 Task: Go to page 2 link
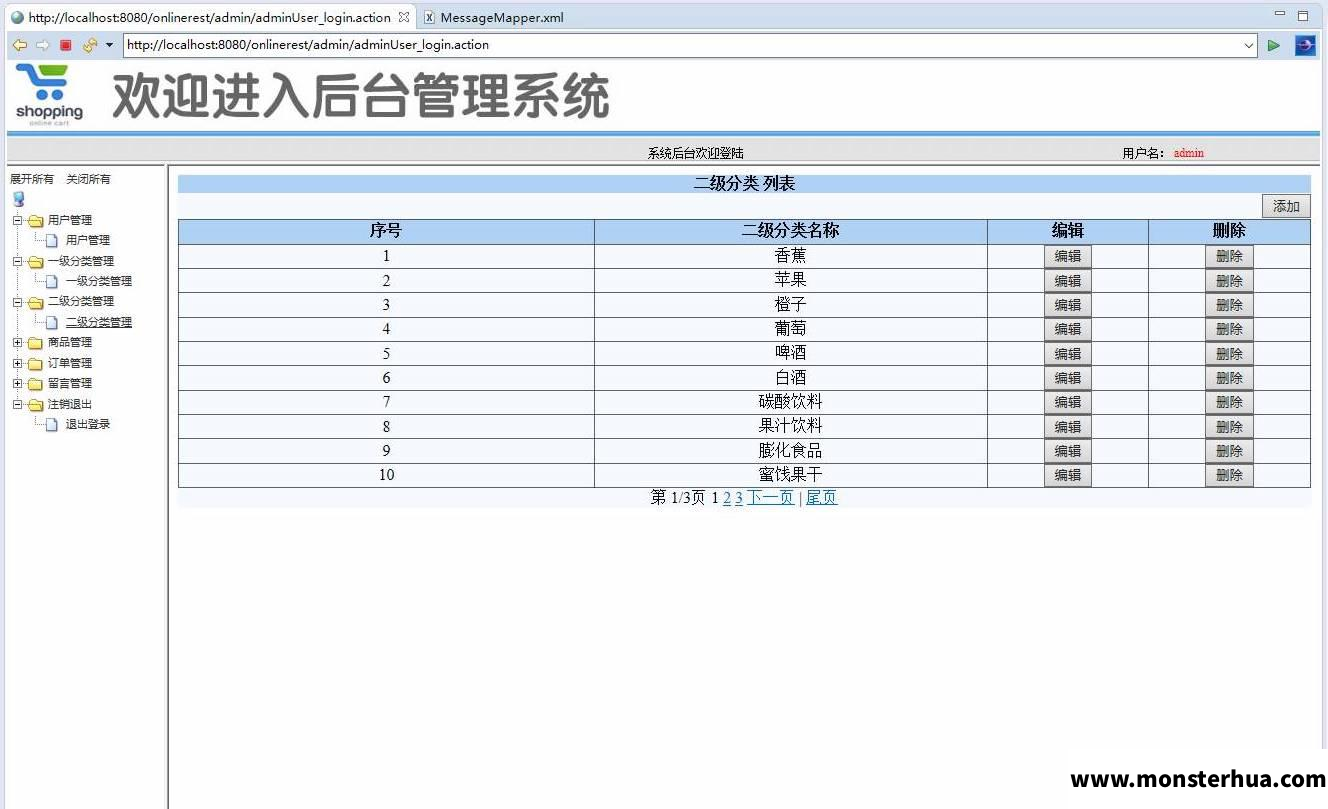727,498
